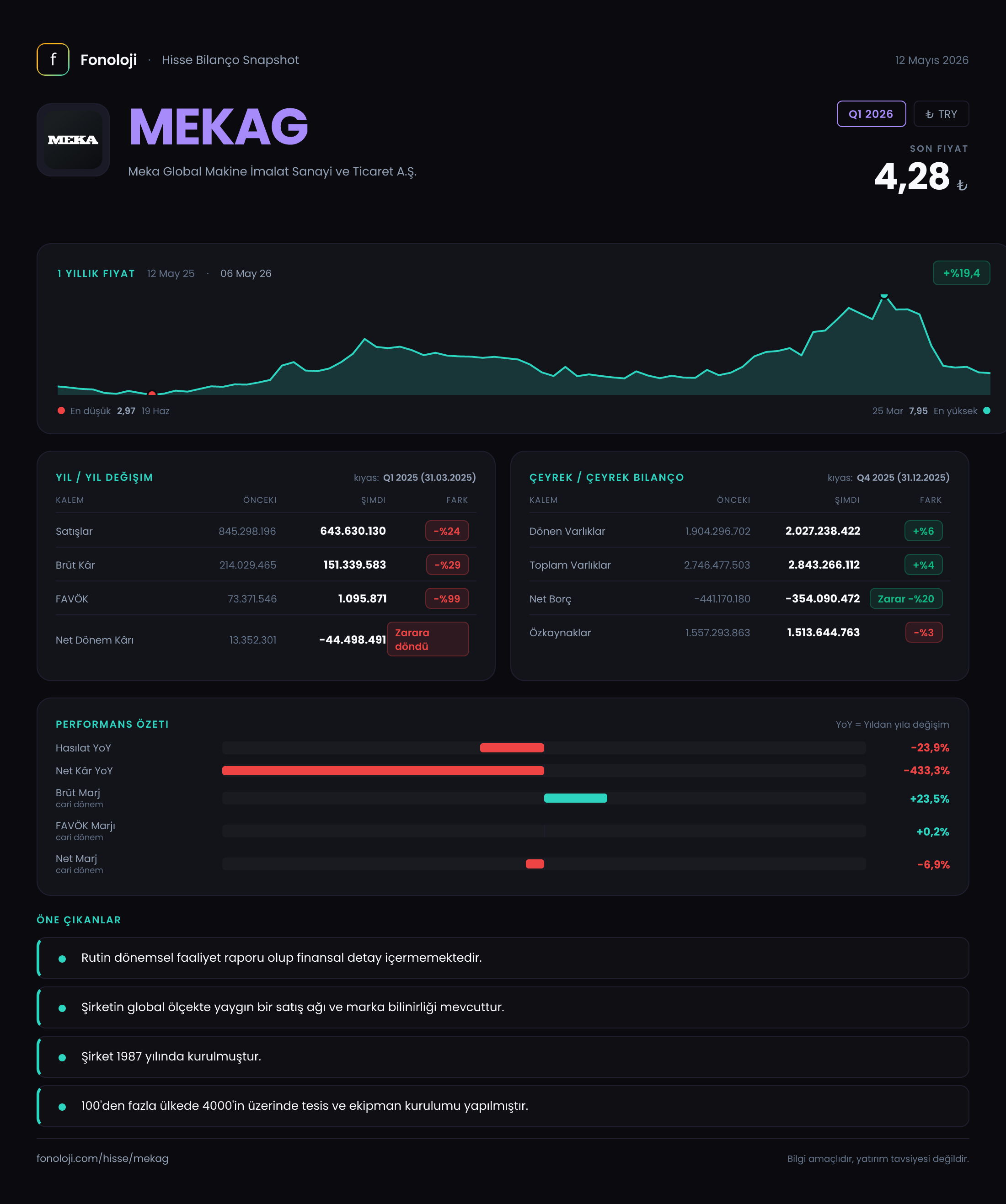Click highlight about global satış ağı
This screenshot has width=1006, height=1204.
pyautogui.click(x=503, y=1007)
